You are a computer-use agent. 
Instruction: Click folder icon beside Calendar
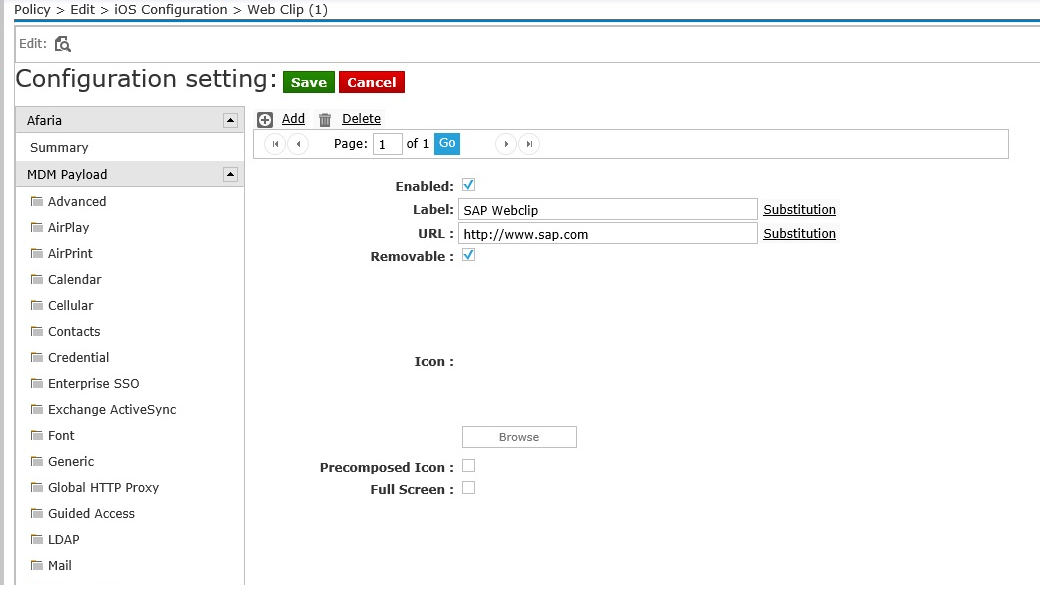[37, 279]
